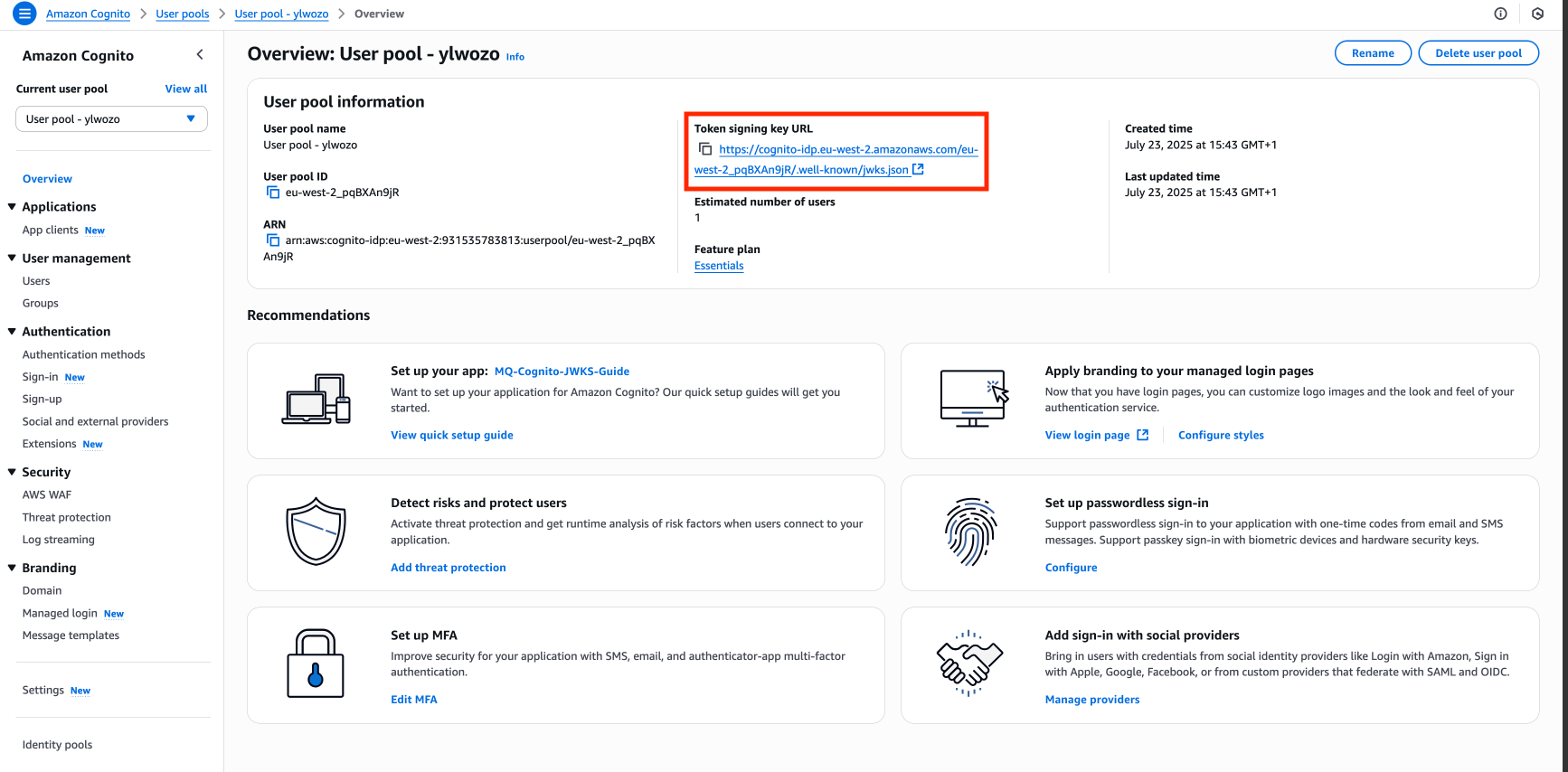
Task: Open the hamburger navigation menu icon
Action: click(x=24, y=14)
